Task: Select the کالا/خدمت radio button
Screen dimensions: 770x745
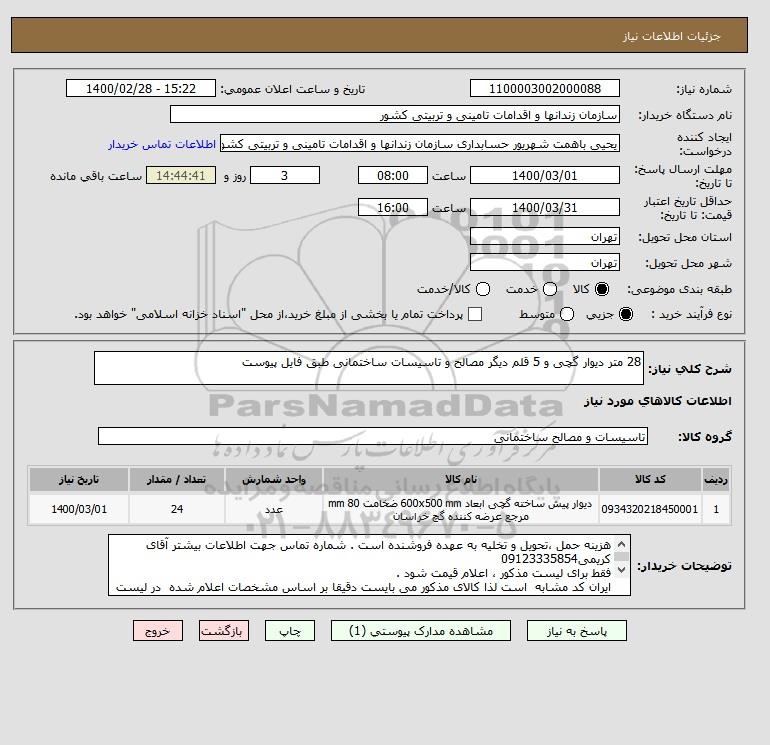Action: coord(483,289)
